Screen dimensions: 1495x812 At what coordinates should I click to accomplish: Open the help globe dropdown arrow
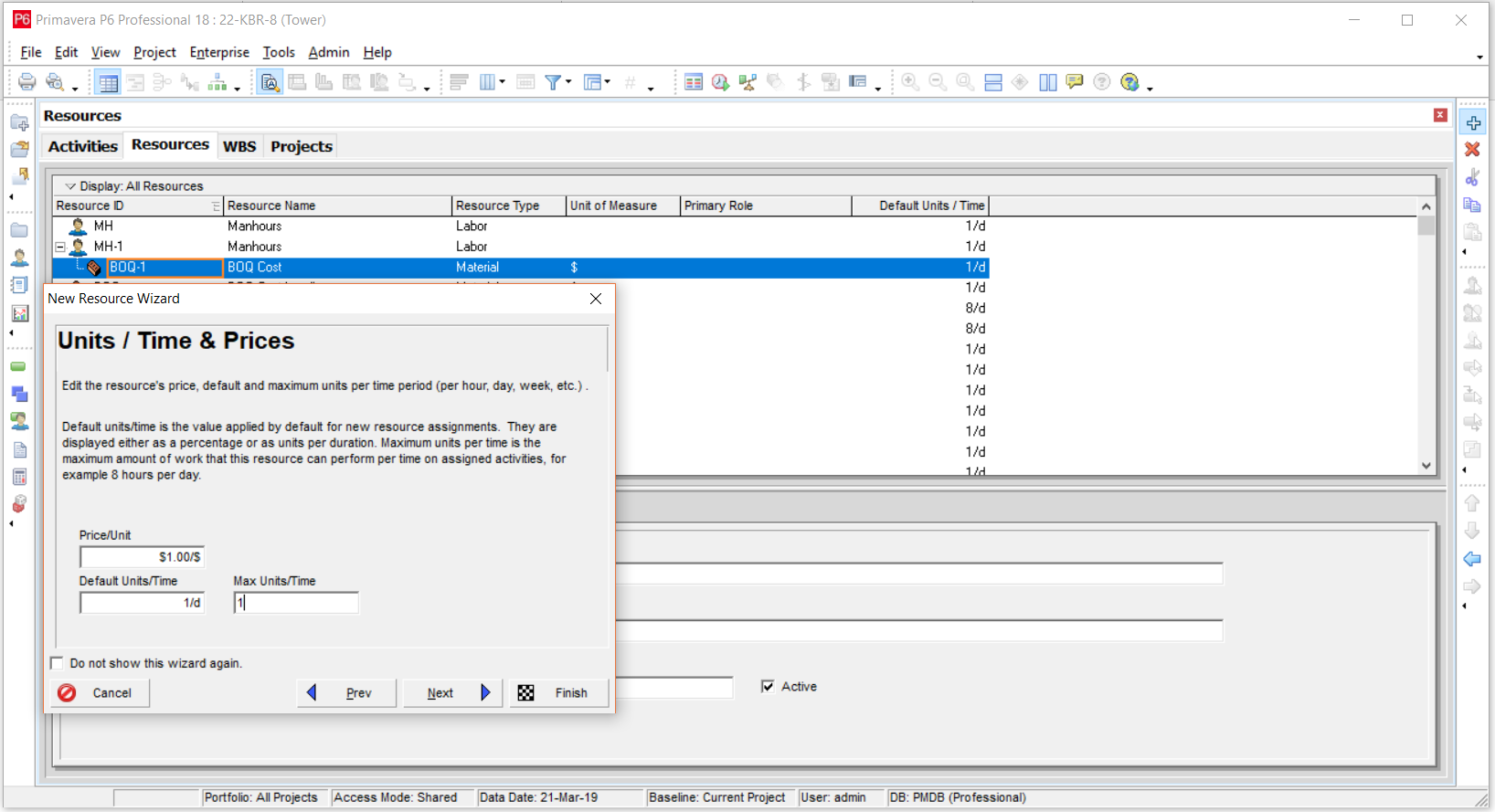pyautogui.click(x=1150, y=88)
